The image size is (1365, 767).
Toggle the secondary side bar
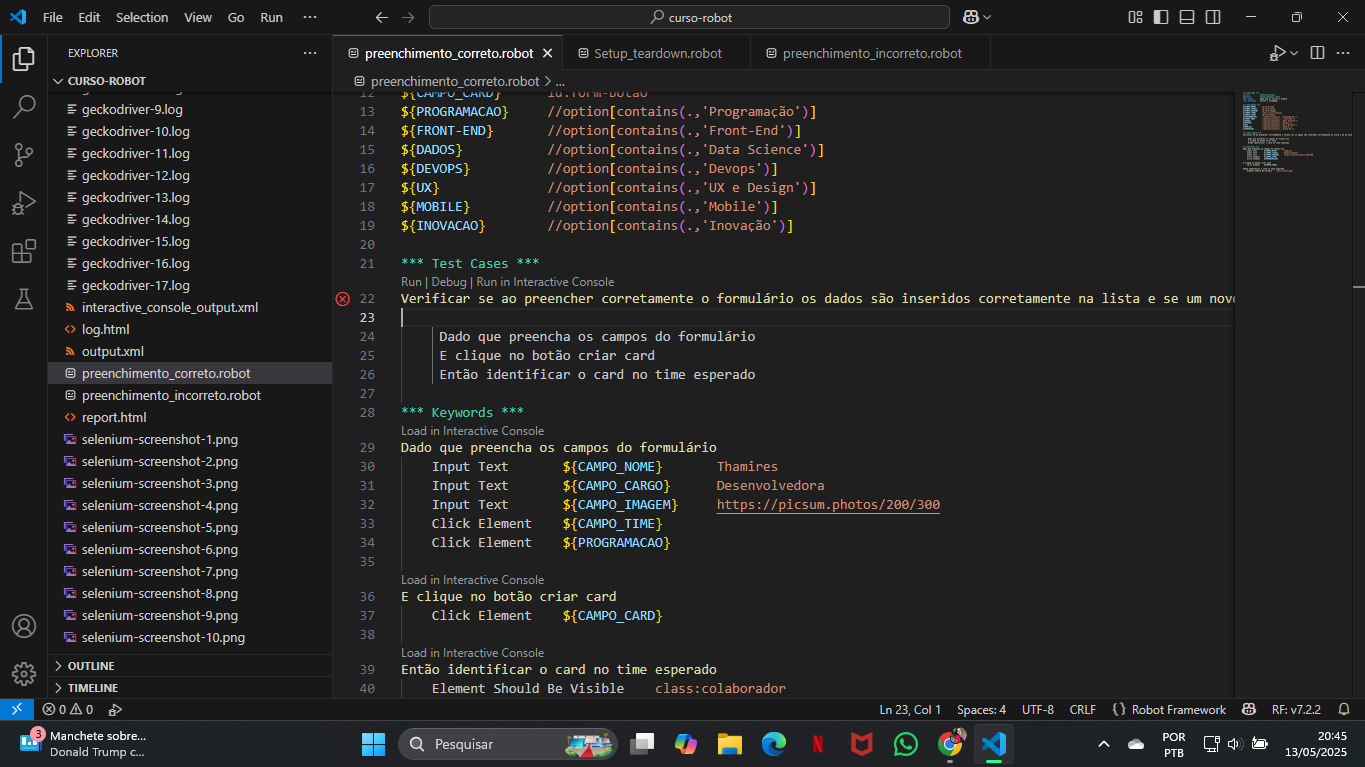(x=1213, y=17)
